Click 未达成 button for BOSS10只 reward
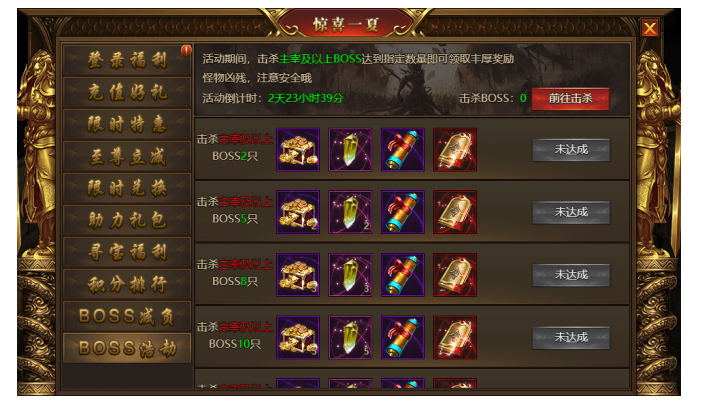Screen dimensions: 706x406 571,337
